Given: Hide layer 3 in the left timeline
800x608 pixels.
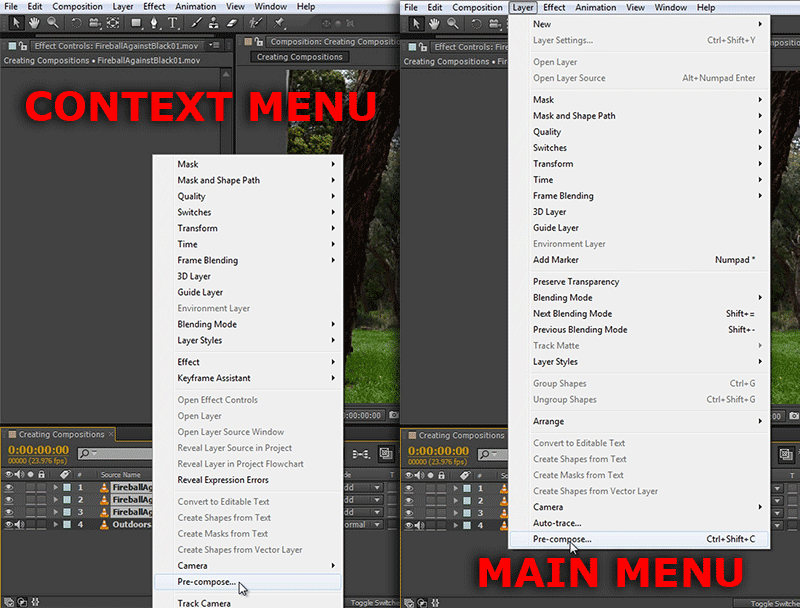Looking at the screenshot, I should tap(9, 512).
